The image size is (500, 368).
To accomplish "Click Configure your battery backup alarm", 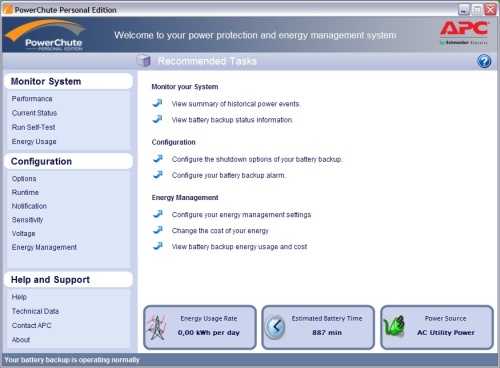I will click(x=229, y=175).
